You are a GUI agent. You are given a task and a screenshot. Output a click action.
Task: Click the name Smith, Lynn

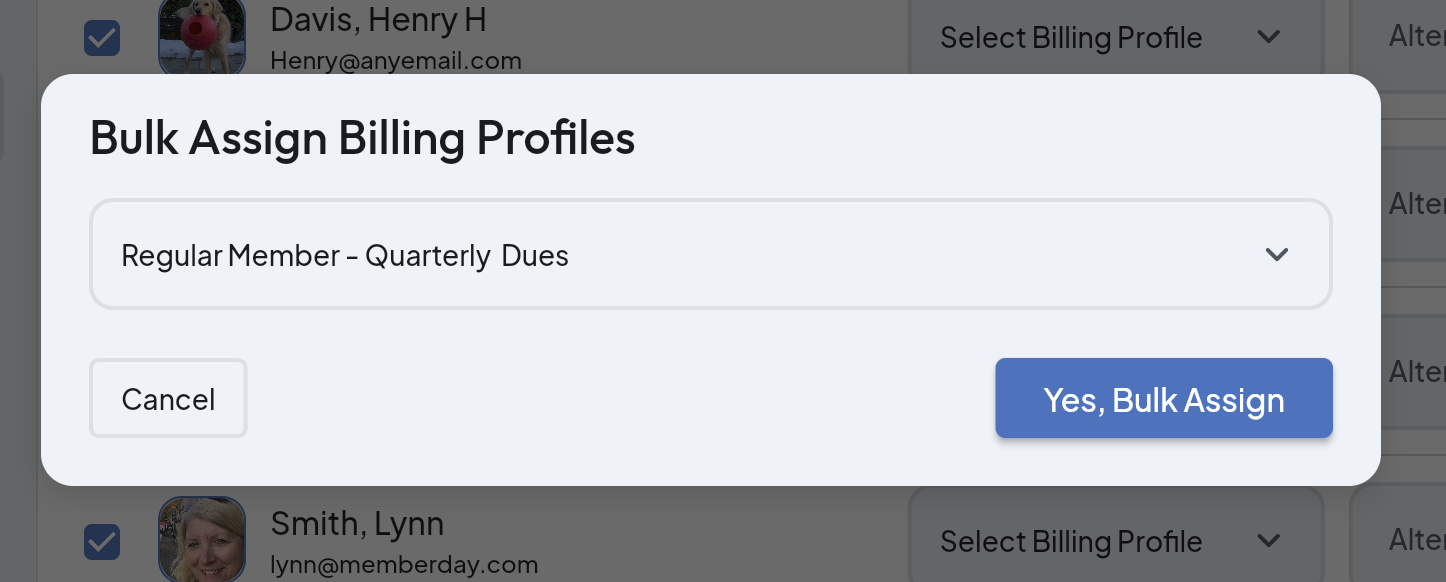357,523
